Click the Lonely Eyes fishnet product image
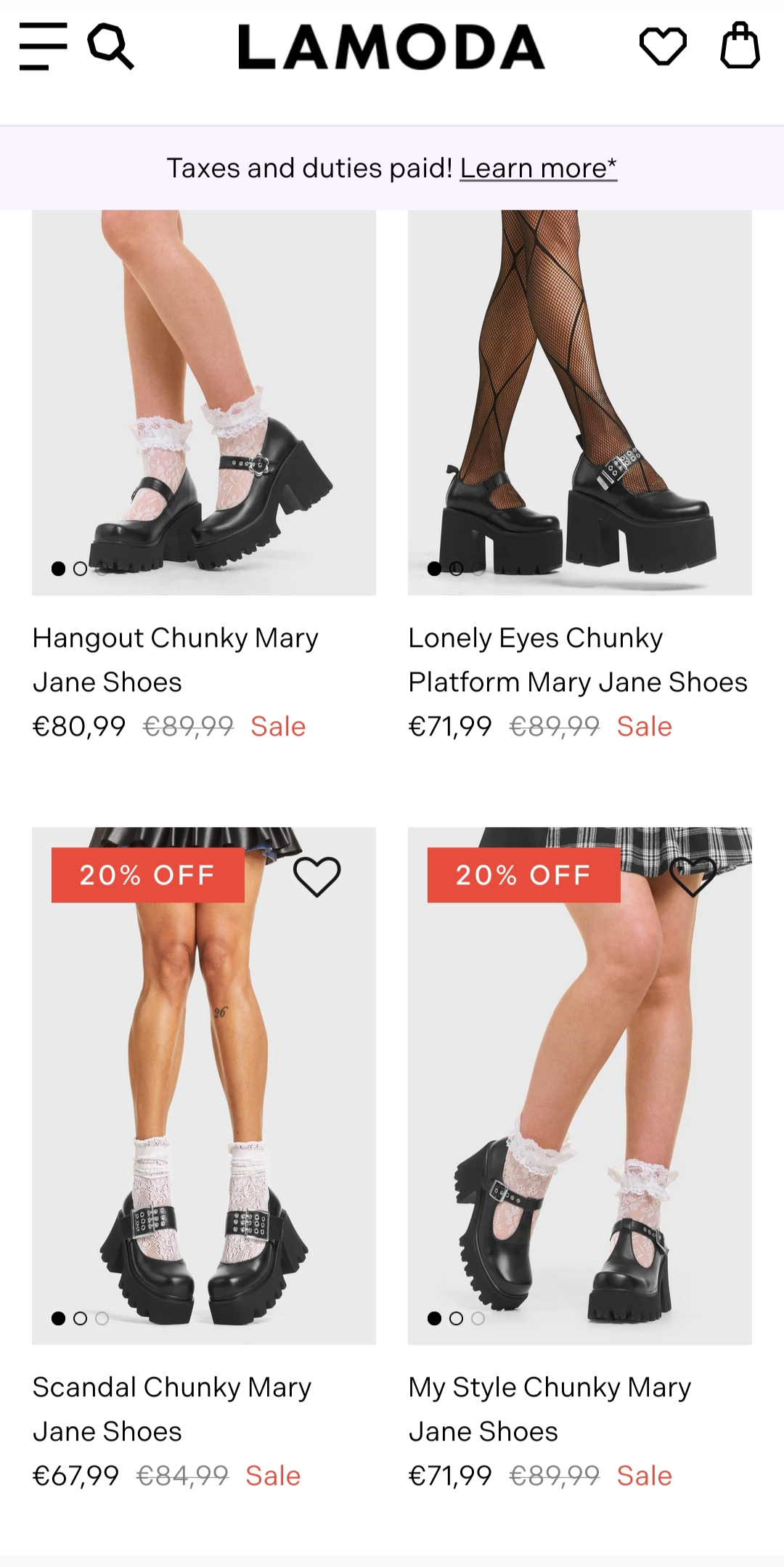 click(x=580, y=403)
